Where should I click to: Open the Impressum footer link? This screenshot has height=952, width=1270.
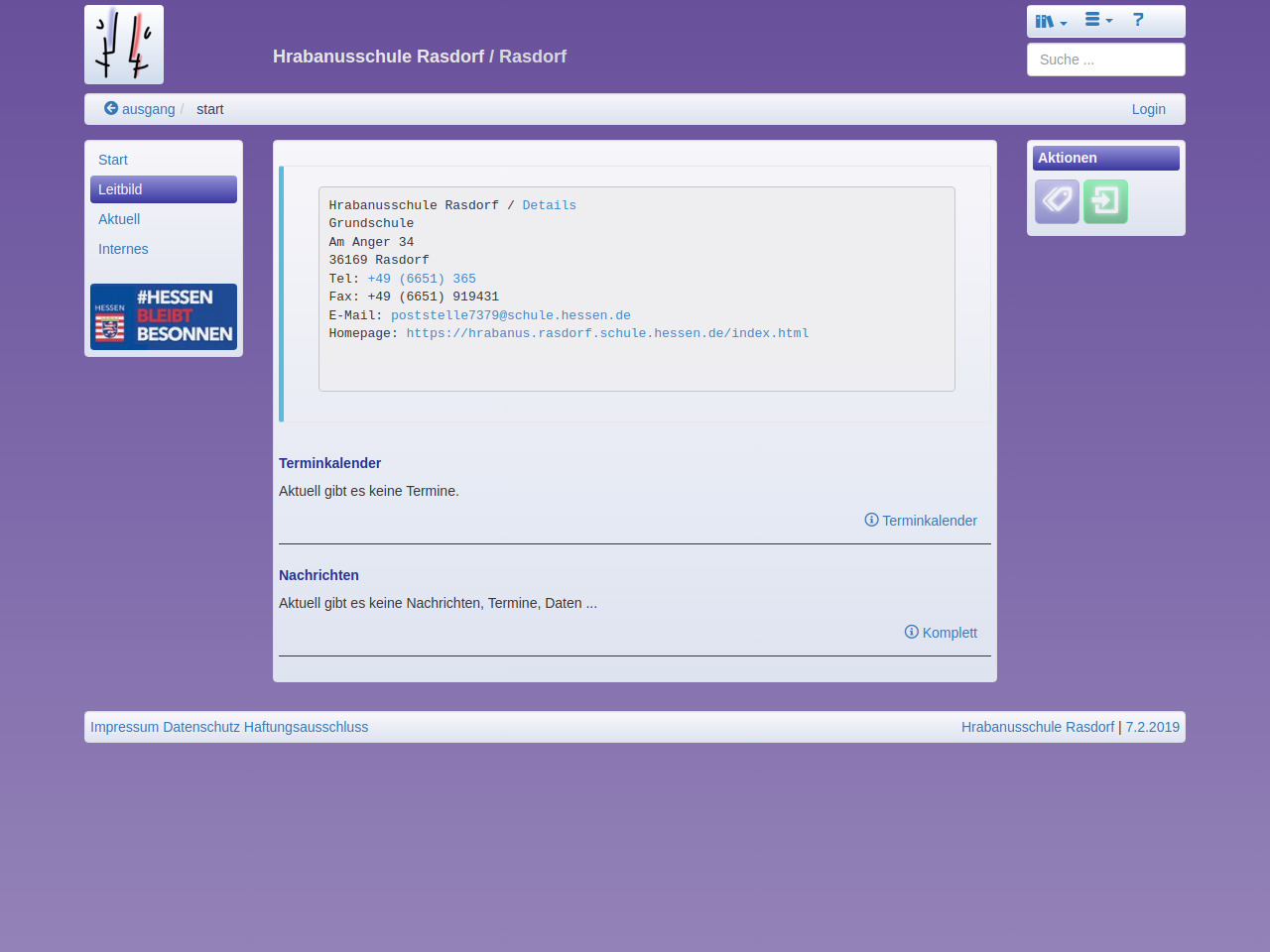[124, 727]
